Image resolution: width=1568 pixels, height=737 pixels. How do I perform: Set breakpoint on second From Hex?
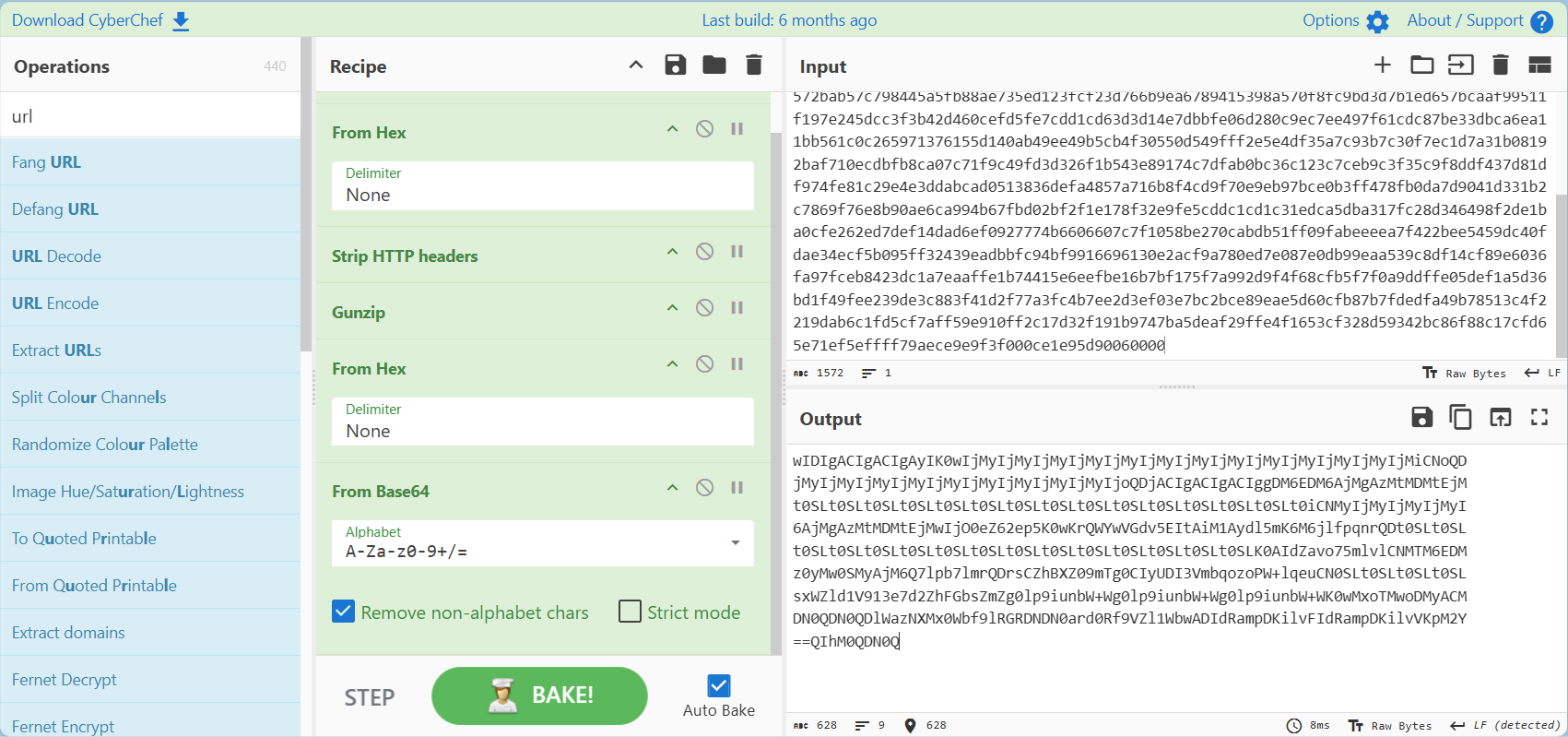pyautogui.click(x=737, y=364)
